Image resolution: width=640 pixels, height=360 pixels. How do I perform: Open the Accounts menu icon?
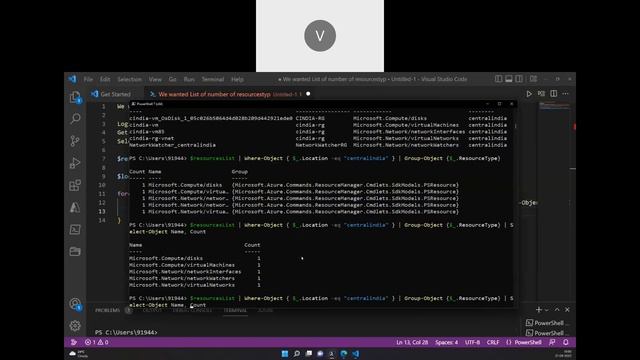[75, 304]
